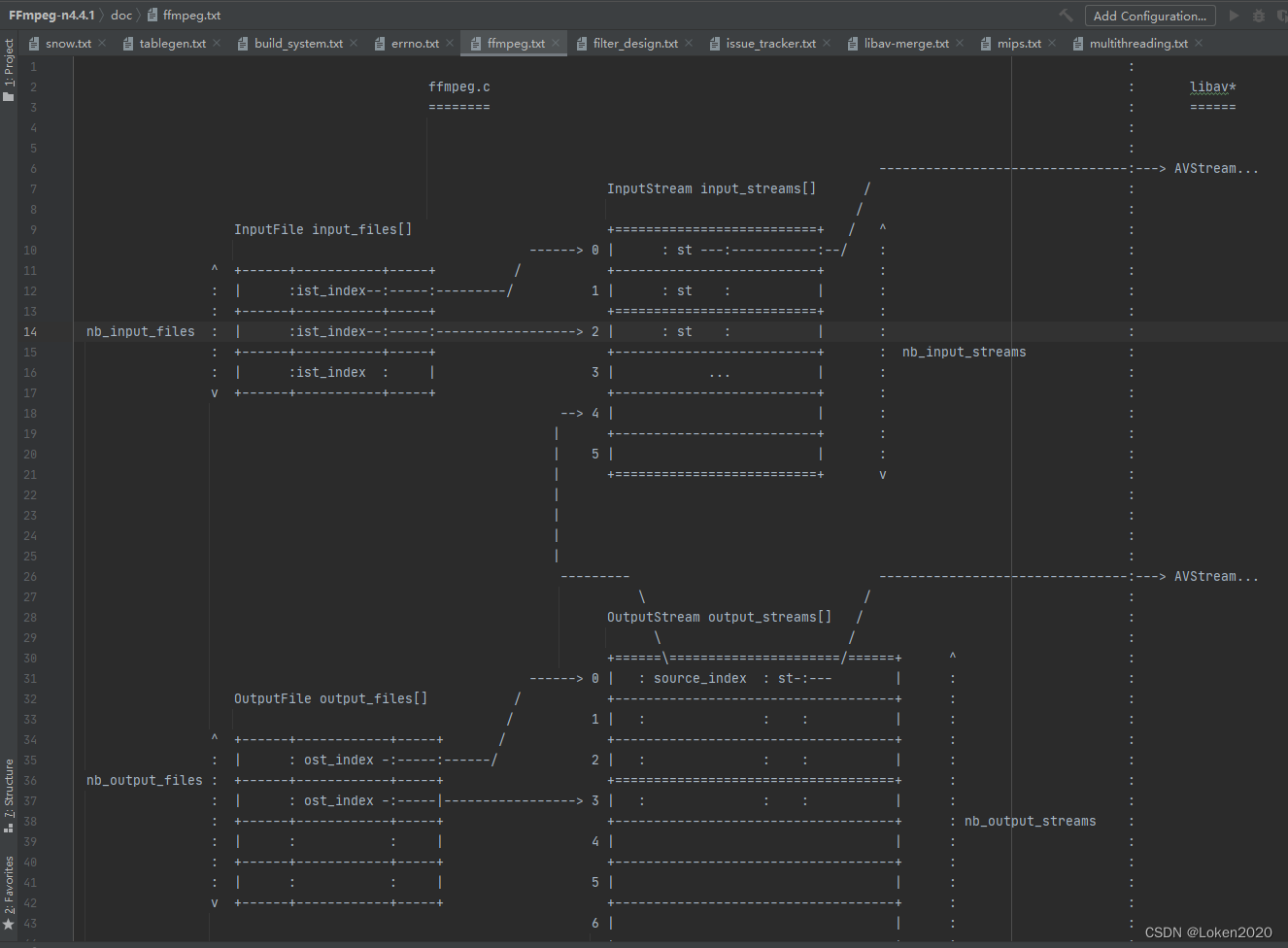The width and height of the screenshot is (1288, 948).
Task: Open the multithreading.txt tab
Action: point(1138,44)
